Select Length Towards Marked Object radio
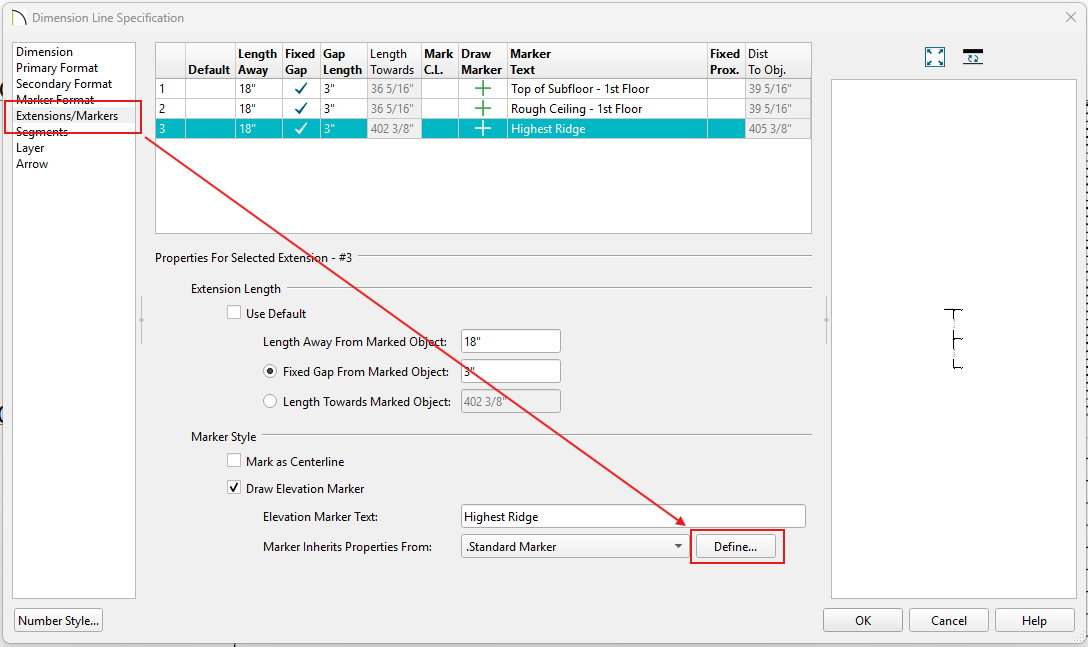 (270, 401)
